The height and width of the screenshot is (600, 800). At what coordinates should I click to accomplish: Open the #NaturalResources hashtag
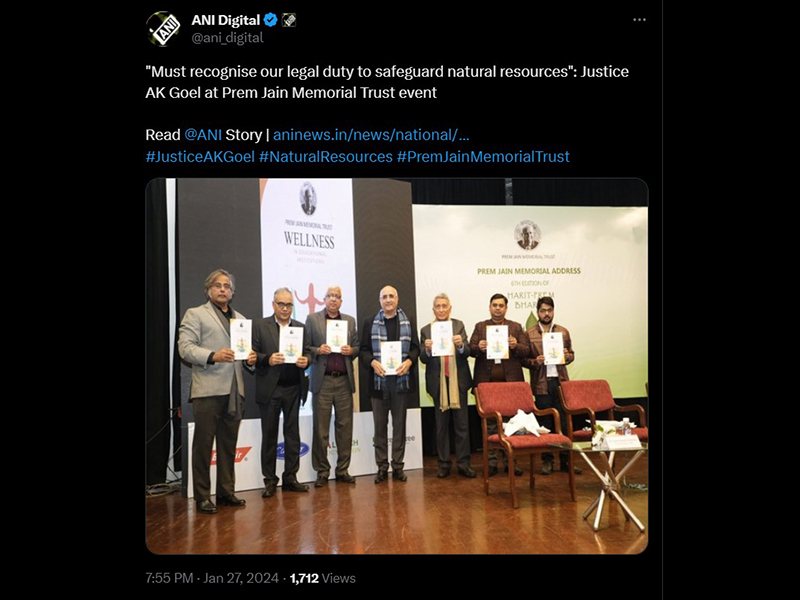(326, 156)
